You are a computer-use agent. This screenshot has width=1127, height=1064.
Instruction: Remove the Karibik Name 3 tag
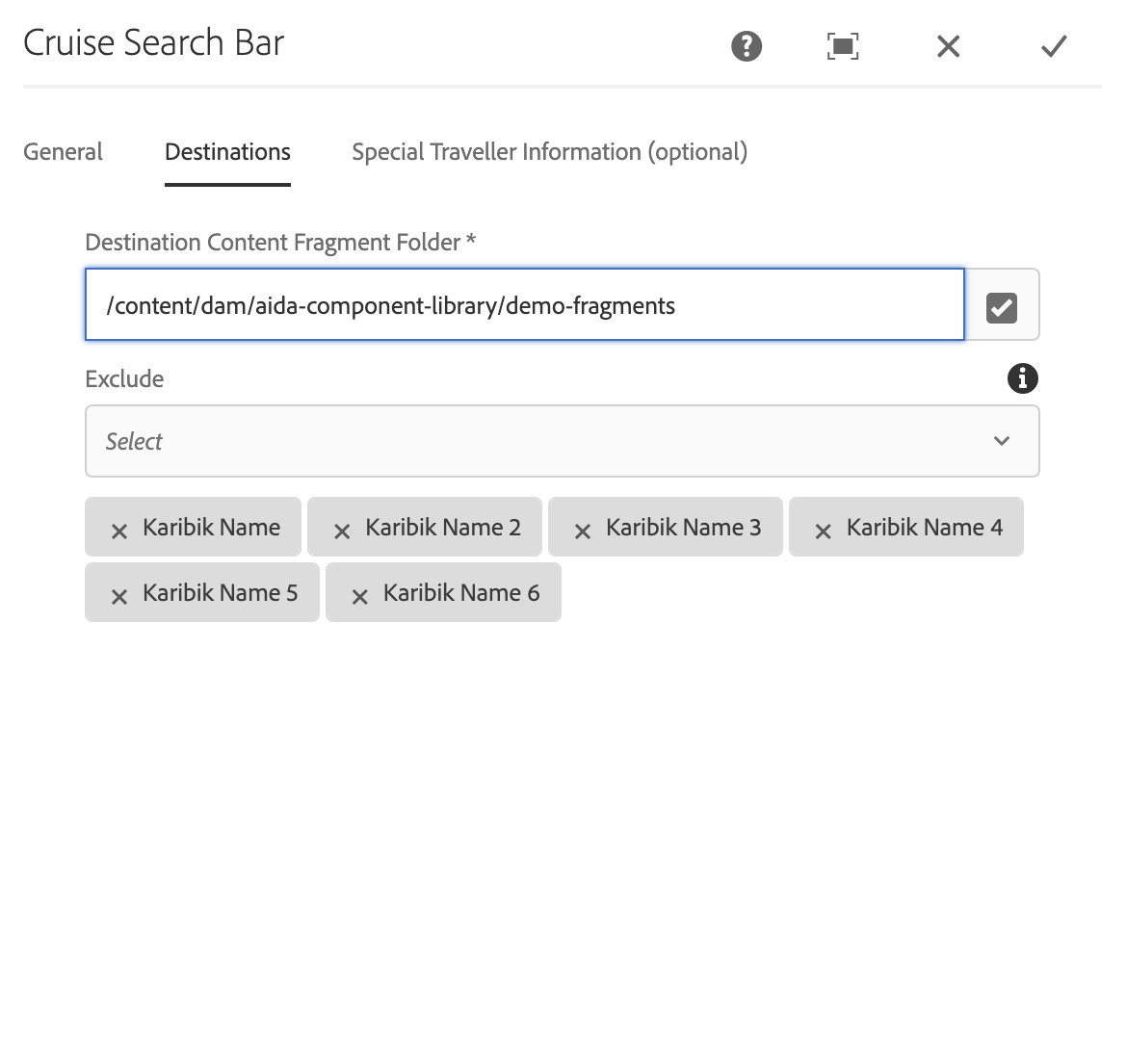[582, 530]
